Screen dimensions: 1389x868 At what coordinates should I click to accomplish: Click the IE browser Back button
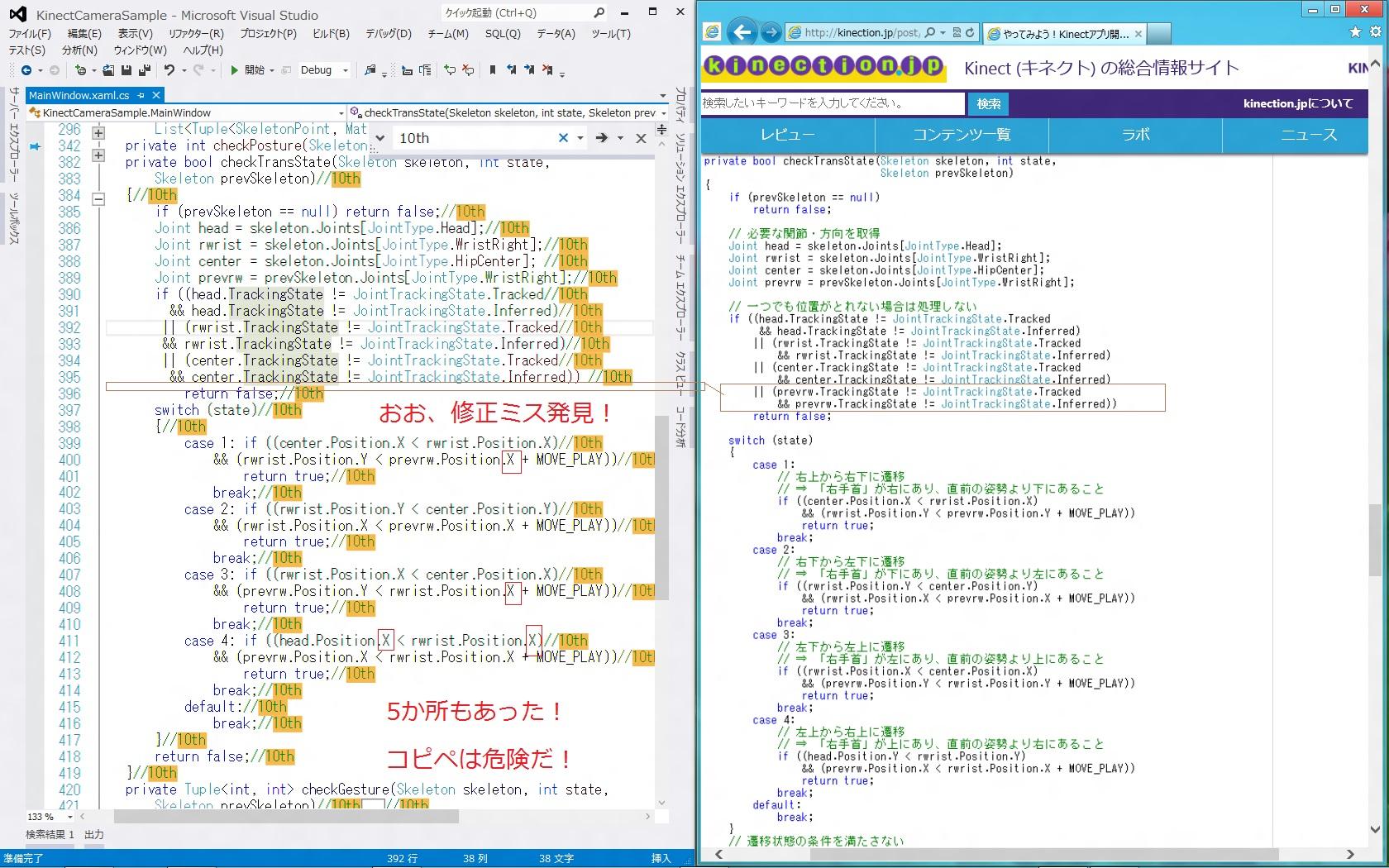[x=742, y=32]
